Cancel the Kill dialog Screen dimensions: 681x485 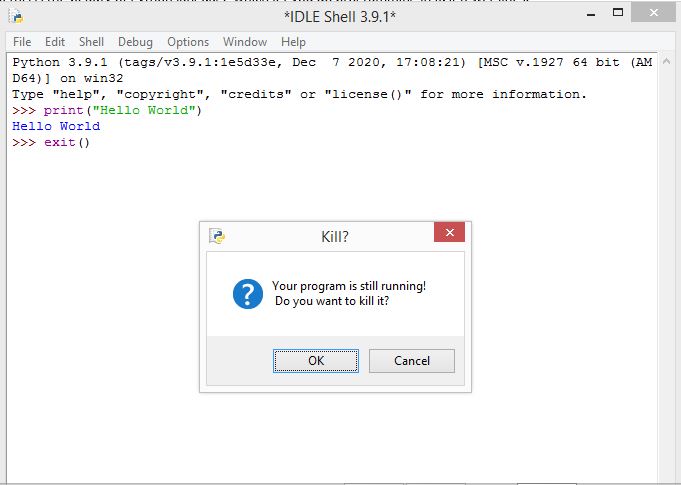412,361
